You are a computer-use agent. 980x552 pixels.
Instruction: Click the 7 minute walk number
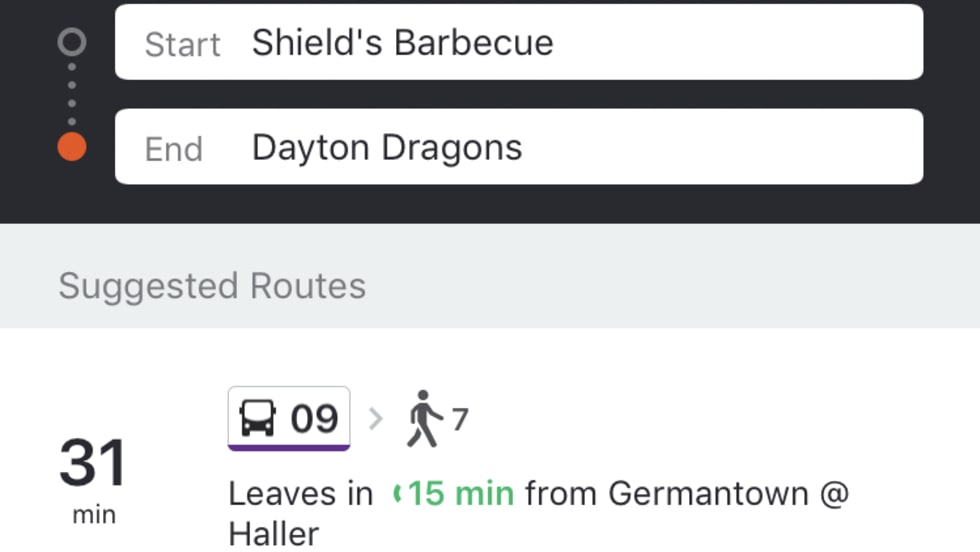click(x=459, y=419)
